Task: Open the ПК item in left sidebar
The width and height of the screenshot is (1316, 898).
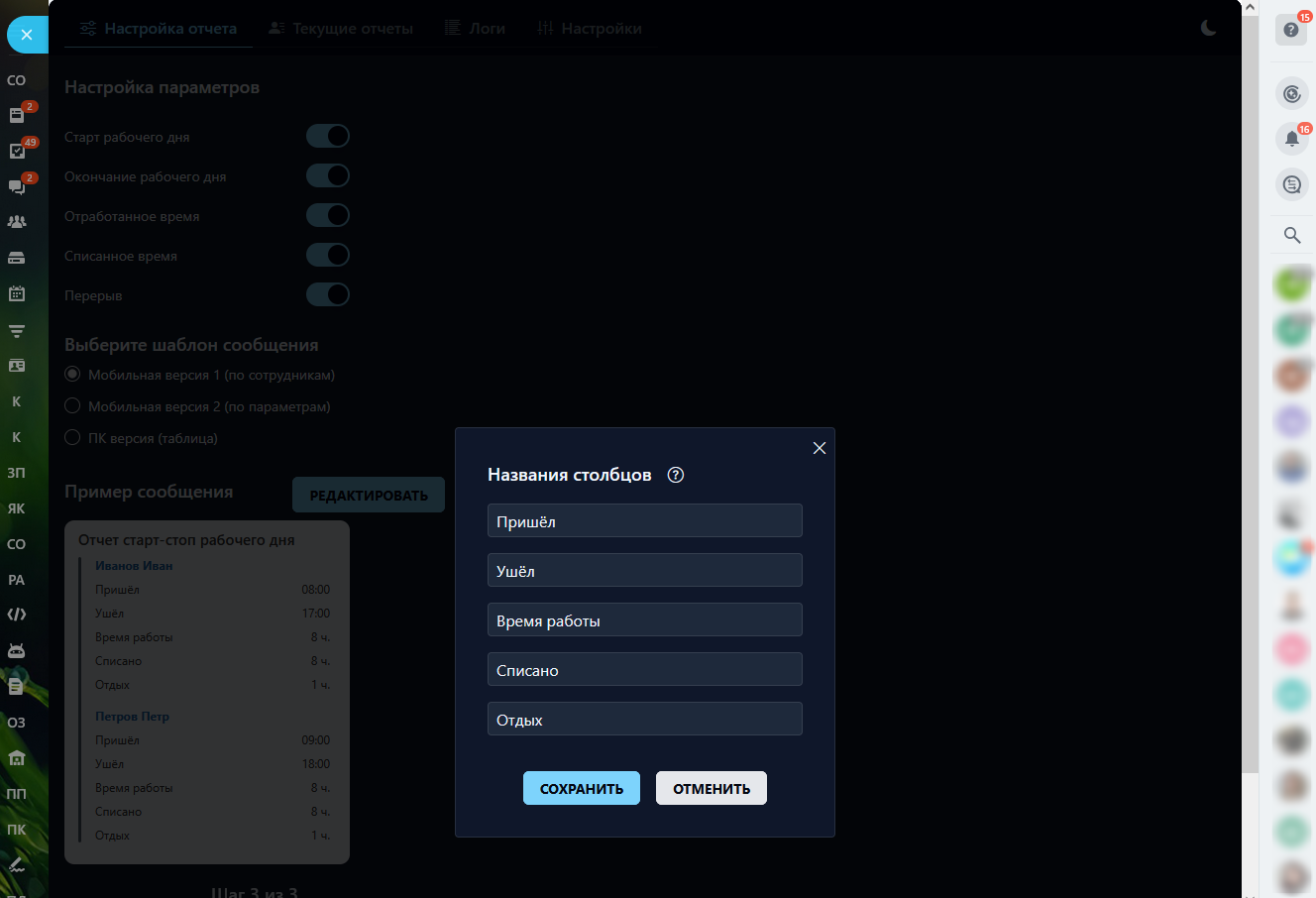Action: (17, 830)
